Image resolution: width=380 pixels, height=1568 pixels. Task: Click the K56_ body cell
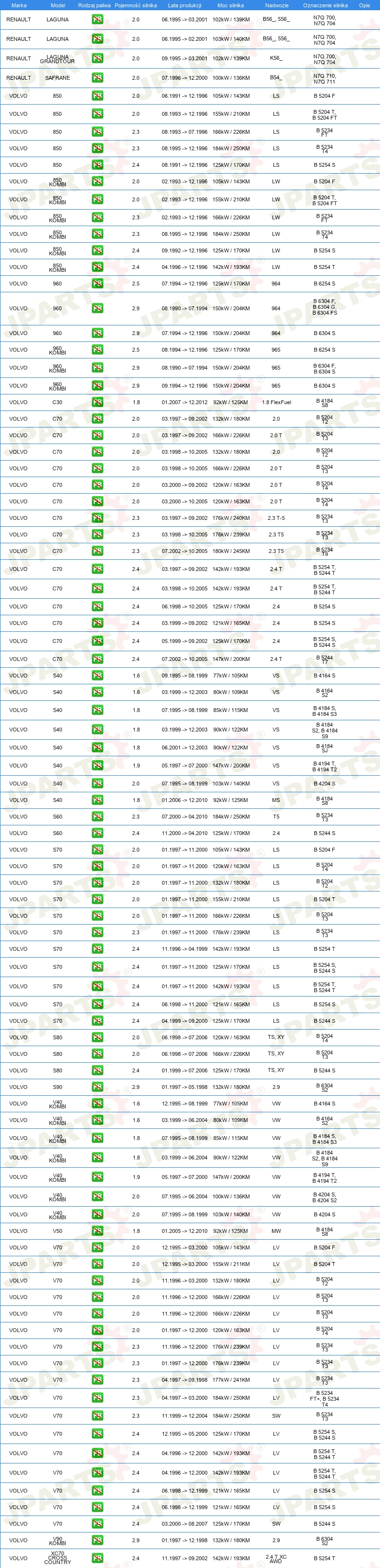click(276, 58)
